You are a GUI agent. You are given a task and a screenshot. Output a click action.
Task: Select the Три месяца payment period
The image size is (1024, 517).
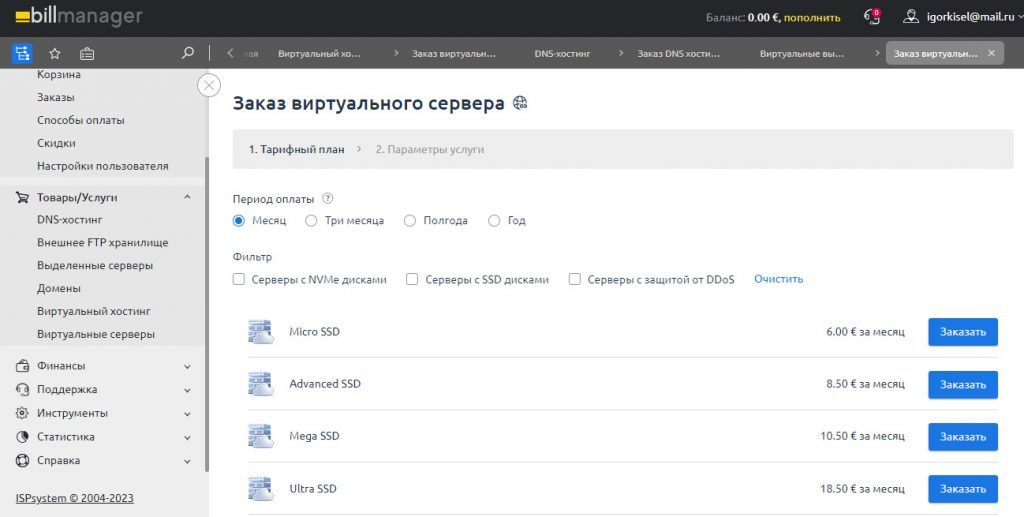[x=311, y=221]
